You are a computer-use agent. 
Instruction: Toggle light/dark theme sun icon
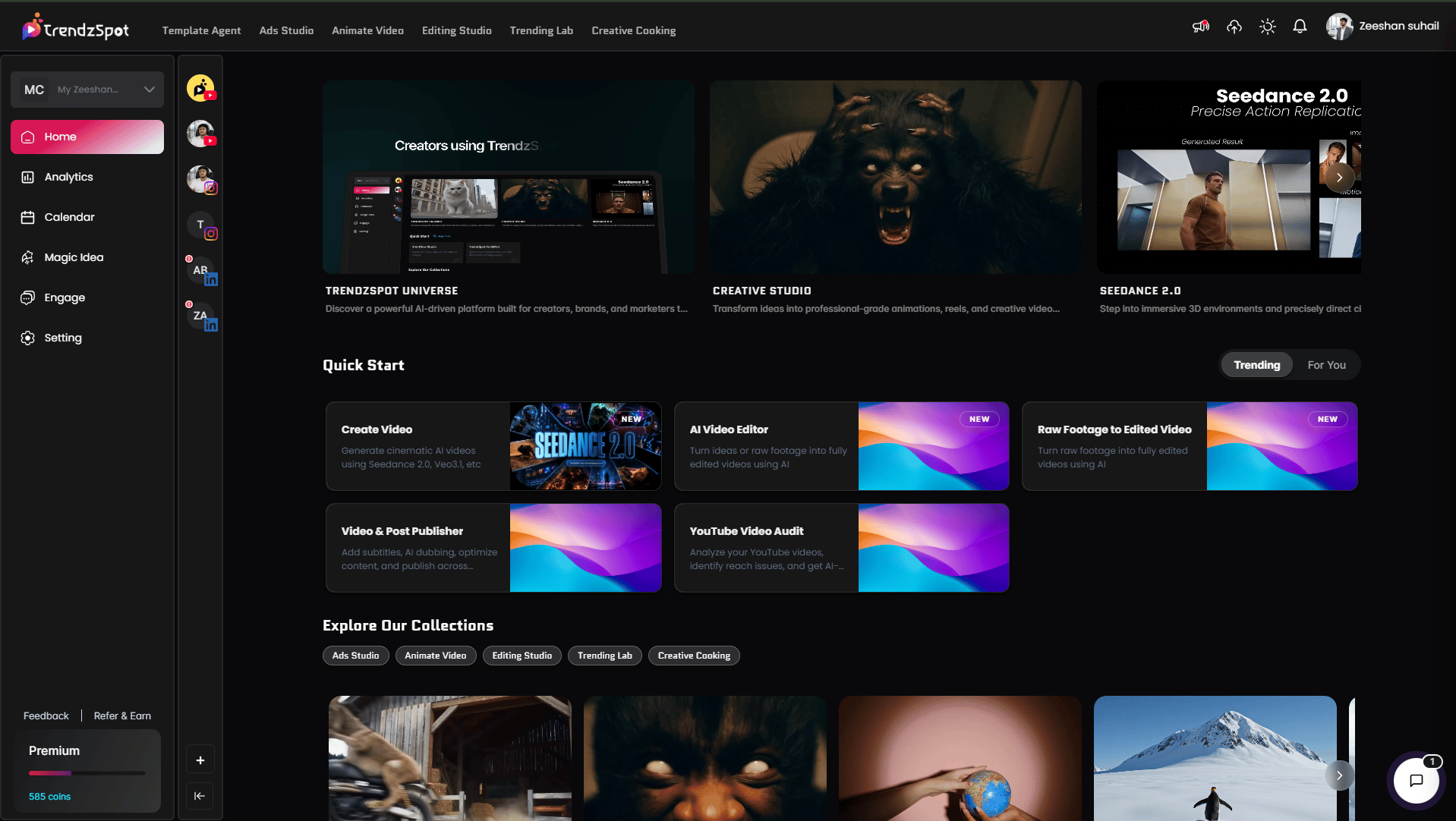coord(1267,27)
